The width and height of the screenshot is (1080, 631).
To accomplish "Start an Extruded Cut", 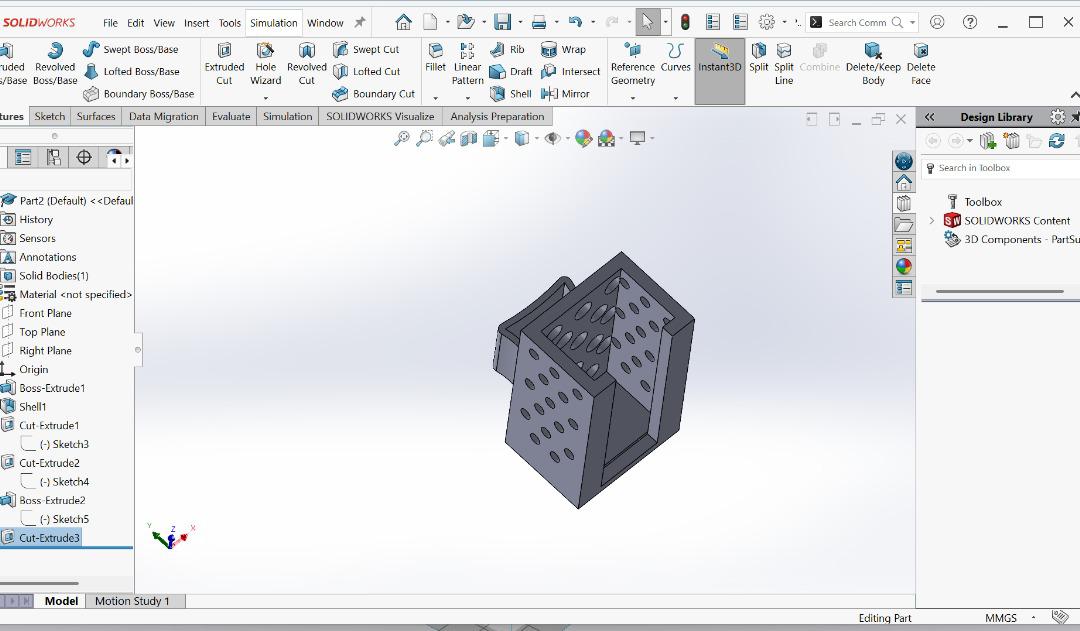I will [x=225, y=64].
